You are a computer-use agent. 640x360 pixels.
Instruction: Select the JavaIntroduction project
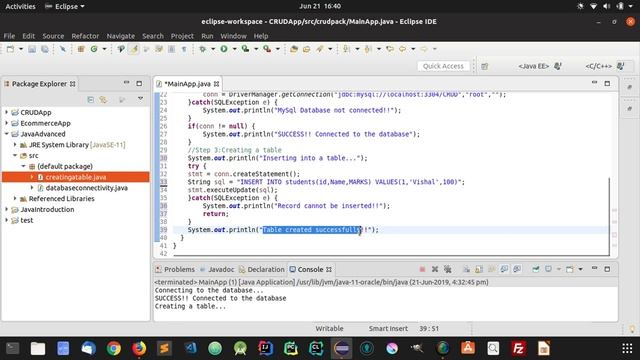[47, 209]
